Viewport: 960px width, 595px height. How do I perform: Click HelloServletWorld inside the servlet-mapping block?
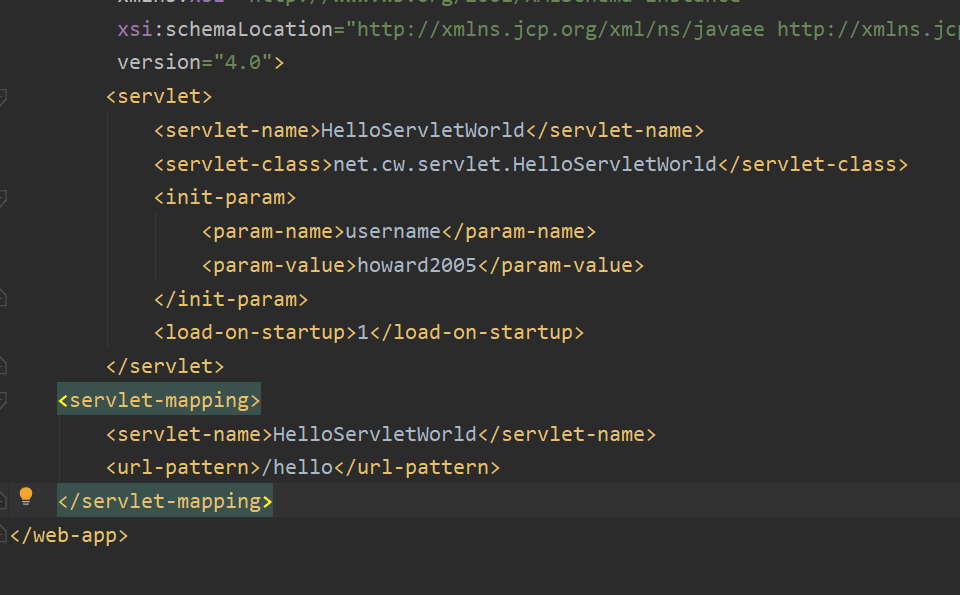[x=375, y=434]
